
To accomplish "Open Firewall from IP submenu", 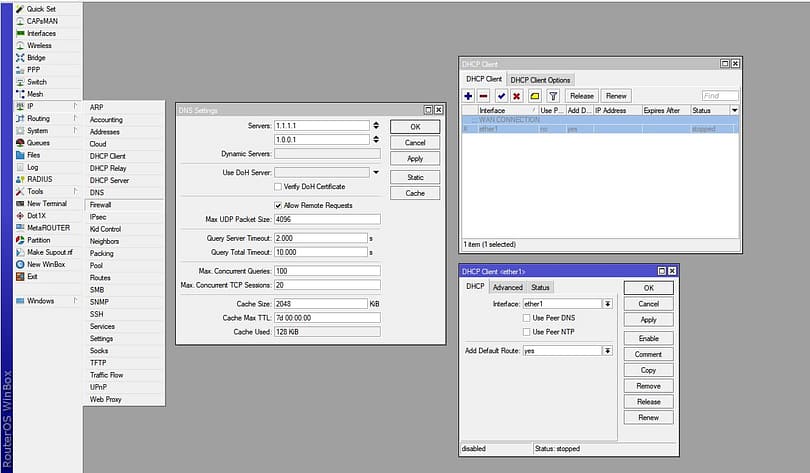I will tap(123, 205).
